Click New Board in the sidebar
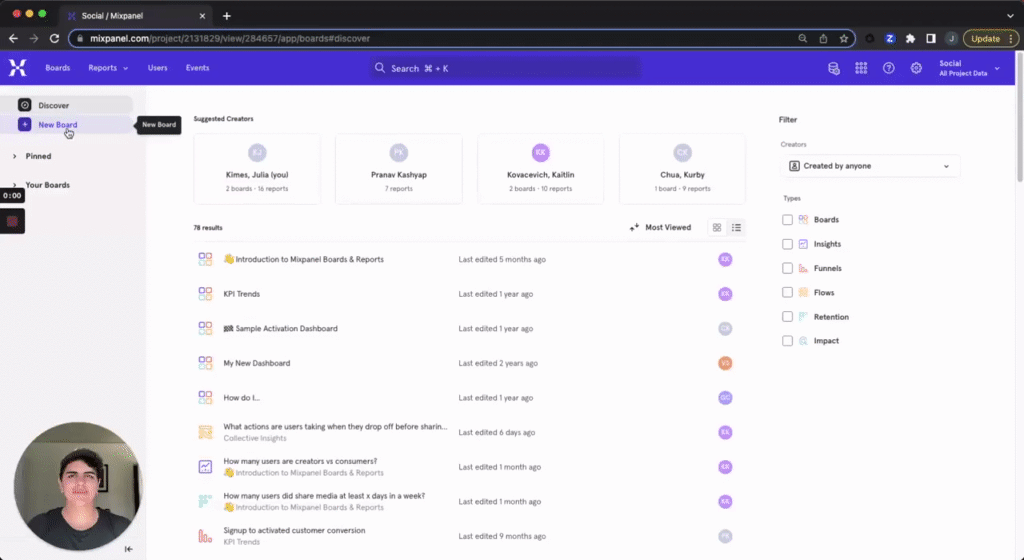 [57, 125]
